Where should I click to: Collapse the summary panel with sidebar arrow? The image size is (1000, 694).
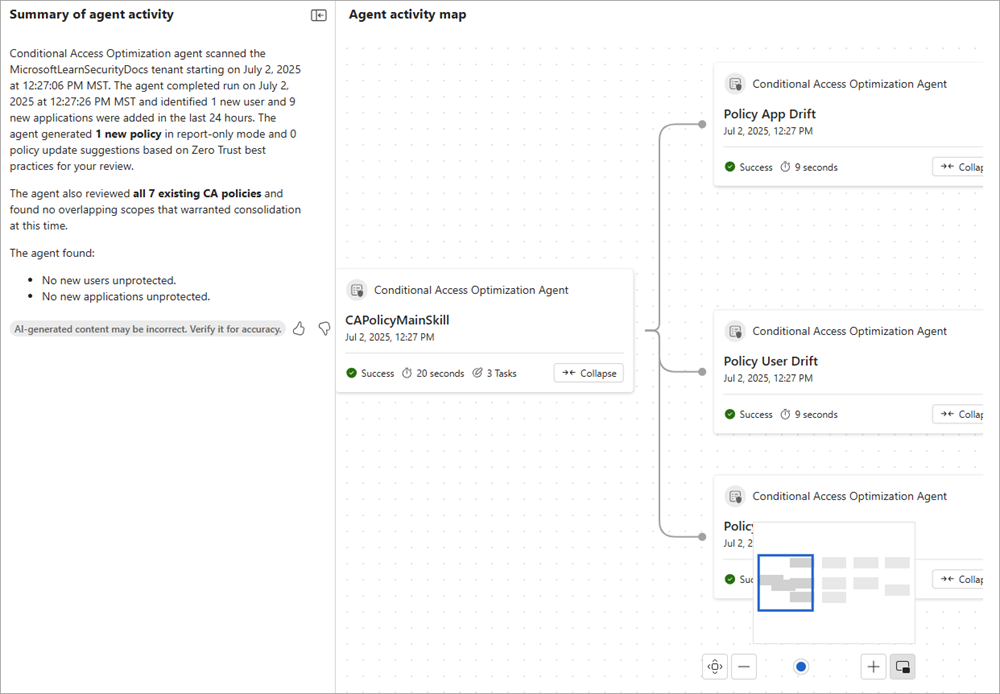[318, 15]
